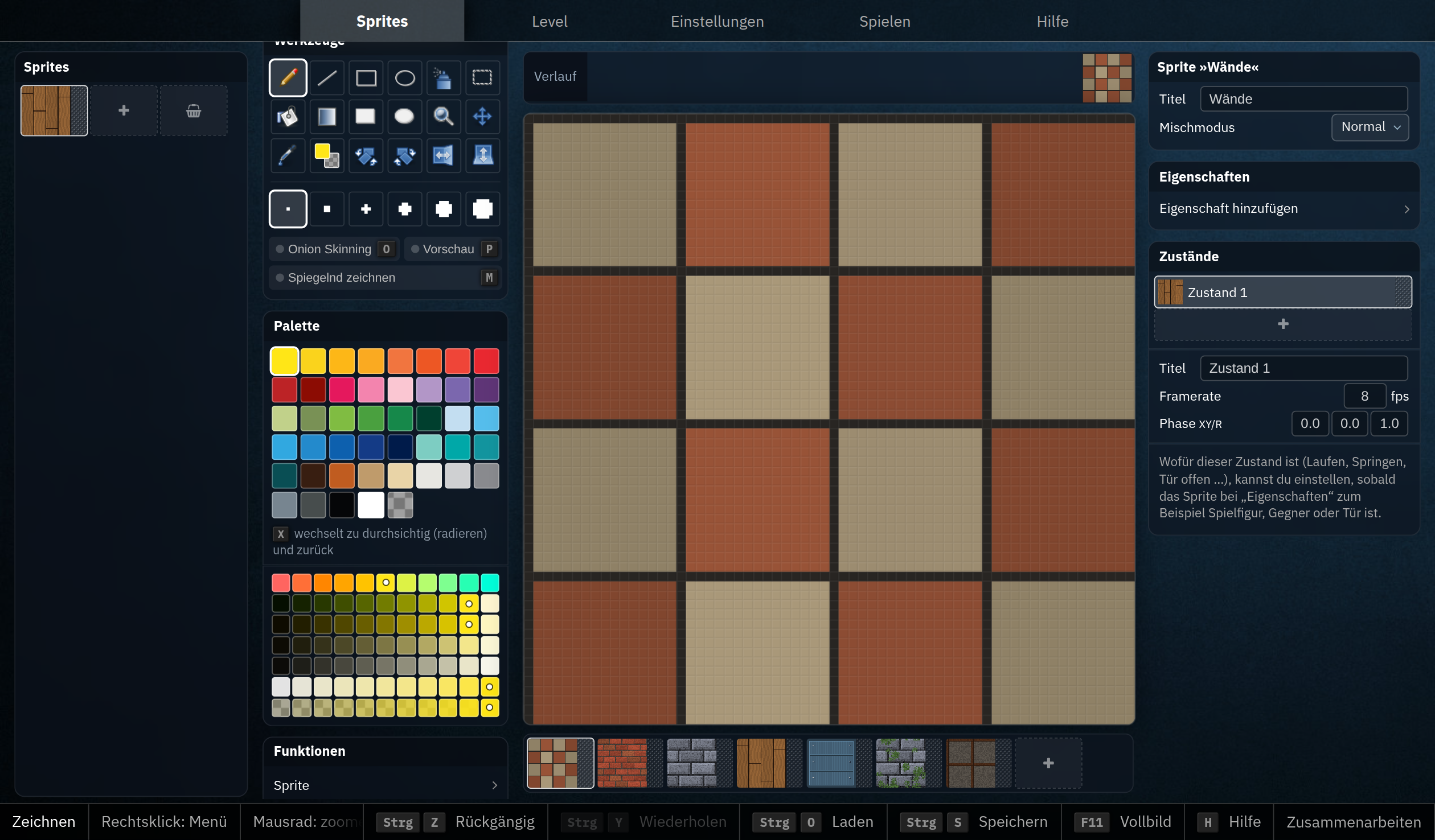This screenshot has height=840, width=1435.
Task: Select the gradient fill tool
Action: pyautogui.click(x=327, y=117)
